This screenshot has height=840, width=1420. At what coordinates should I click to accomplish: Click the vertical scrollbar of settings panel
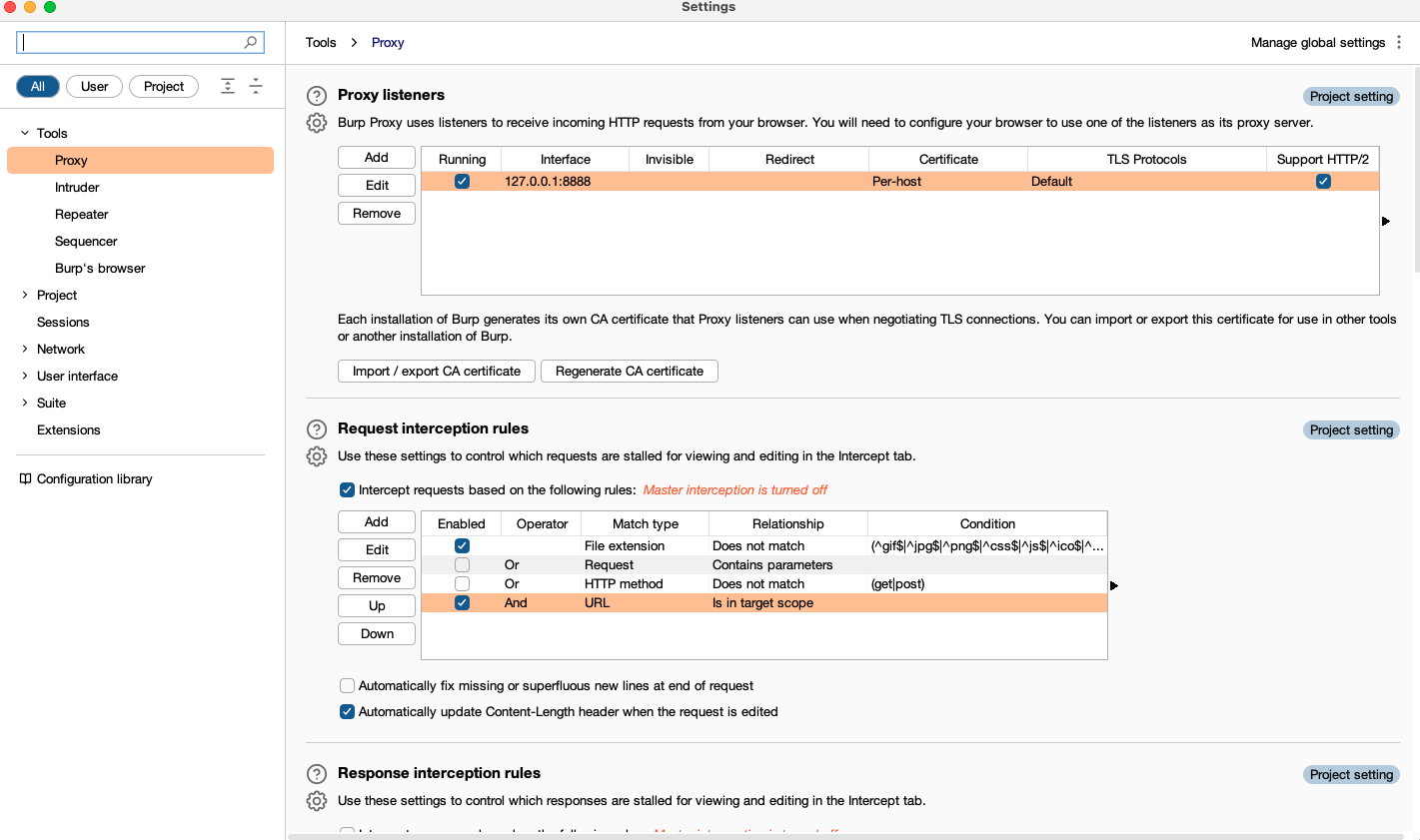point(1416,170)
